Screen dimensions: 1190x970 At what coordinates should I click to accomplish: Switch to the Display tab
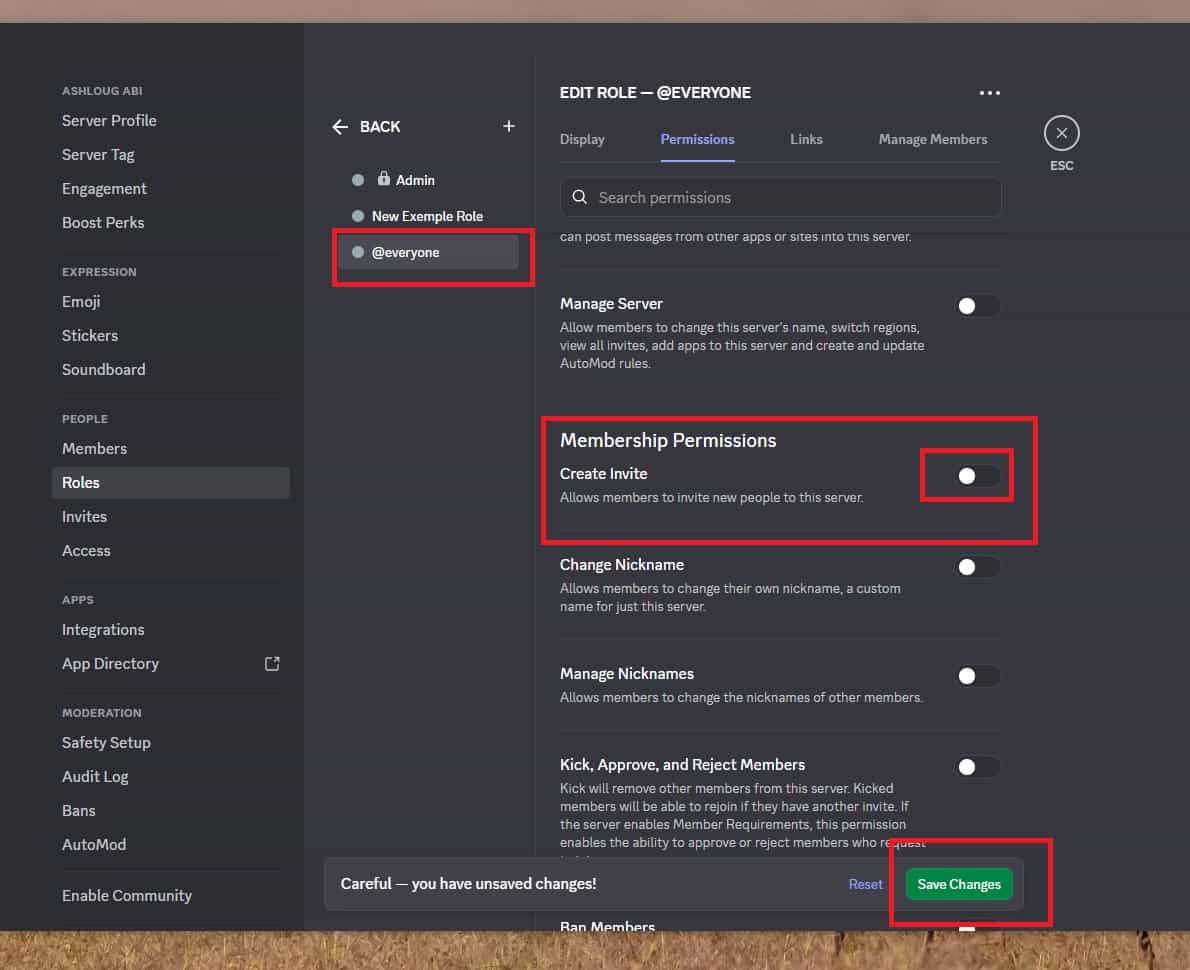582,139
